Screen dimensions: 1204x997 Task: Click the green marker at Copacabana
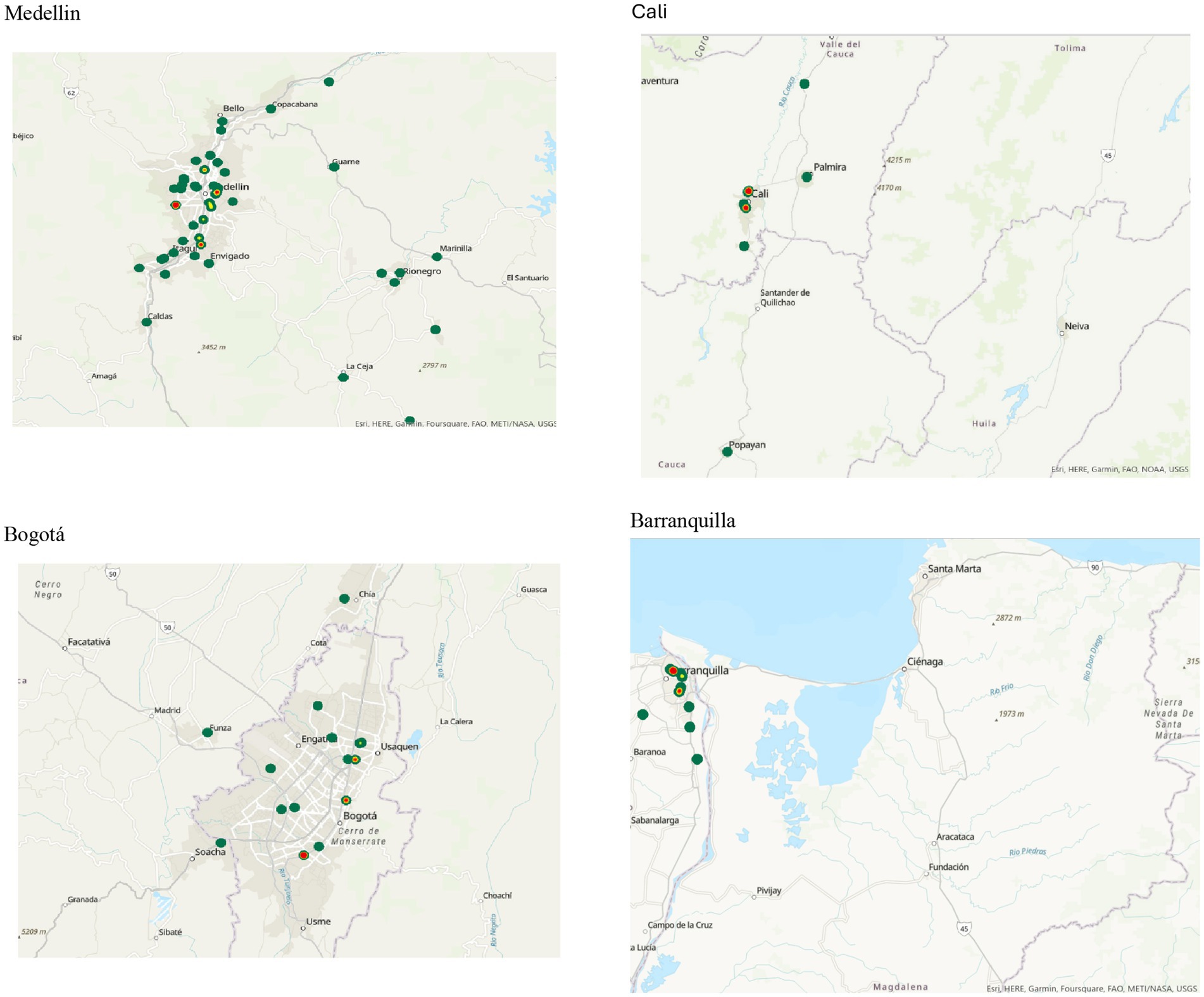[x=271, y=109]
